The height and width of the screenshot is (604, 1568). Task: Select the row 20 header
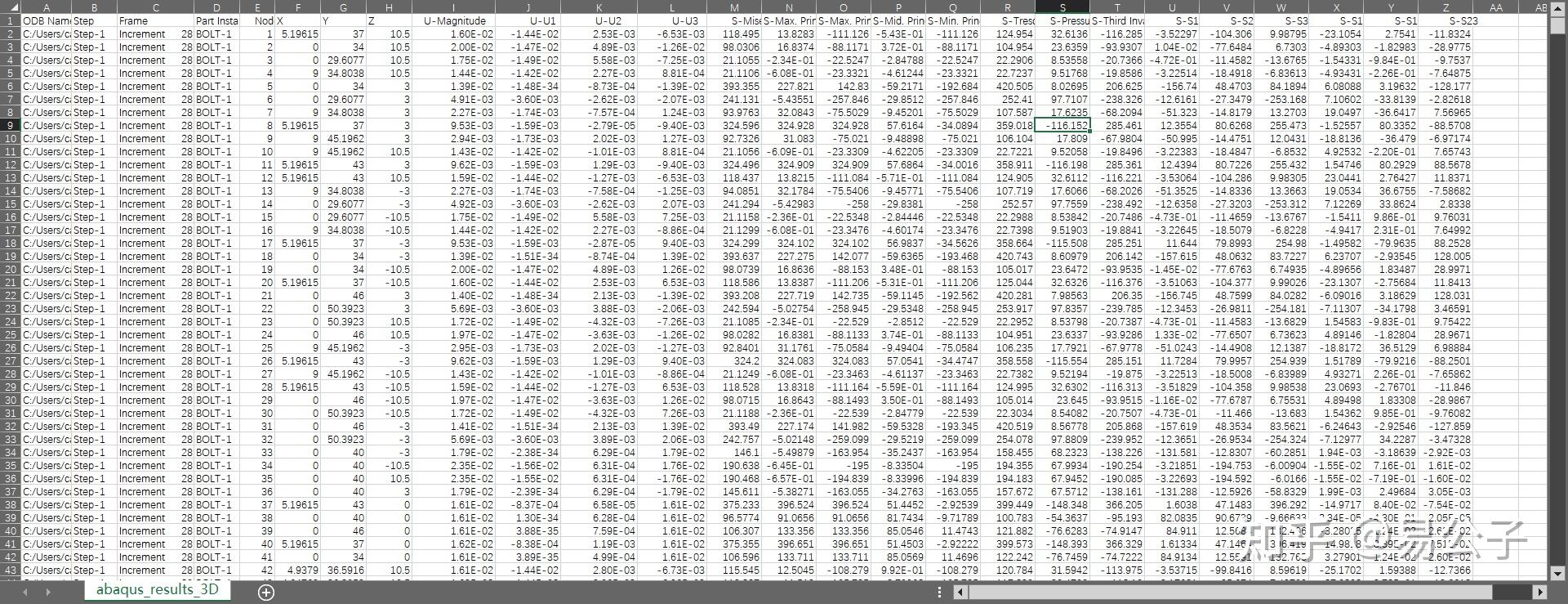click(11, 283)
